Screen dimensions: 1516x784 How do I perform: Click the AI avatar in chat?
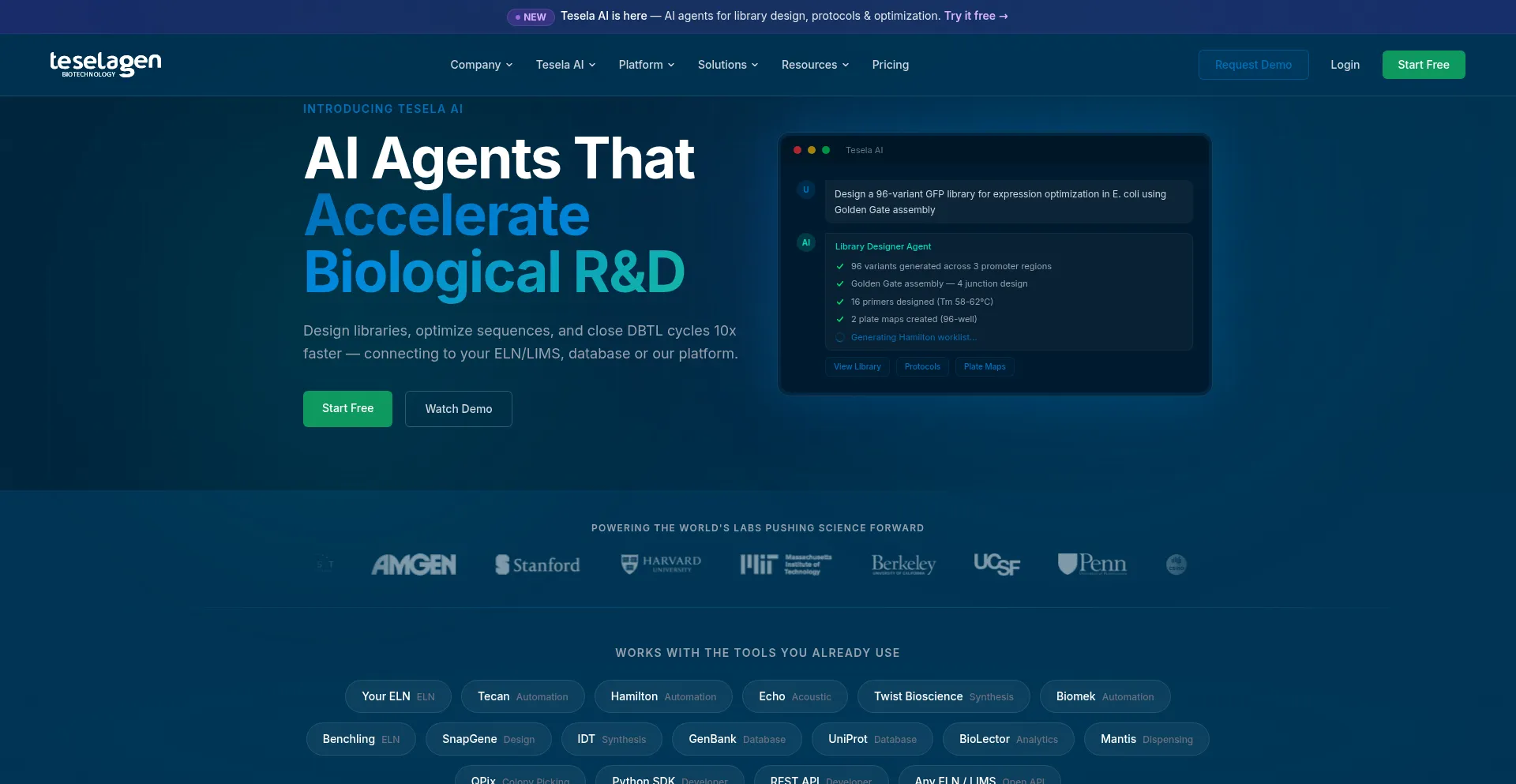(806, 242)
